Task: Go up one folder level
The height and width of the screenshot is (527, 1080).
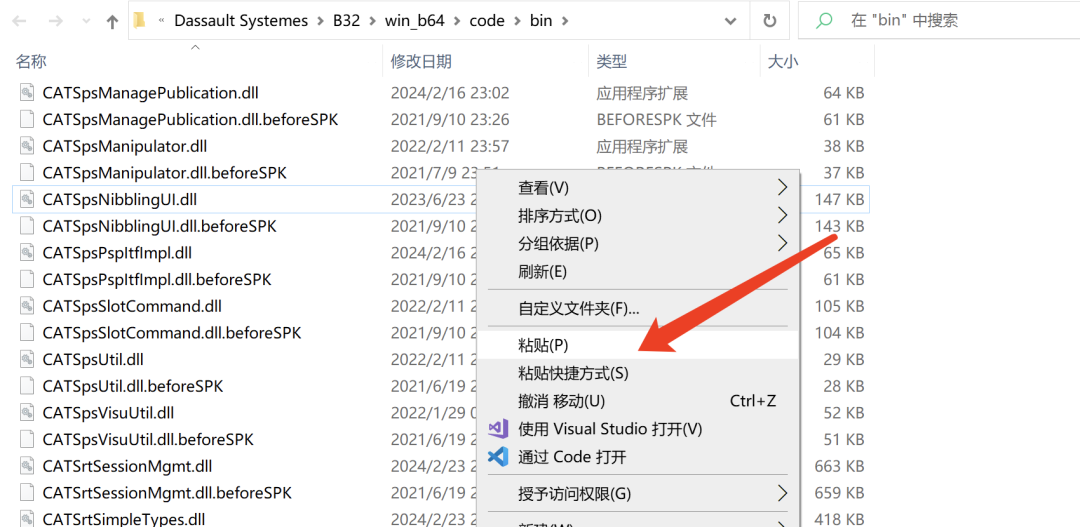Action: point(112,21)
